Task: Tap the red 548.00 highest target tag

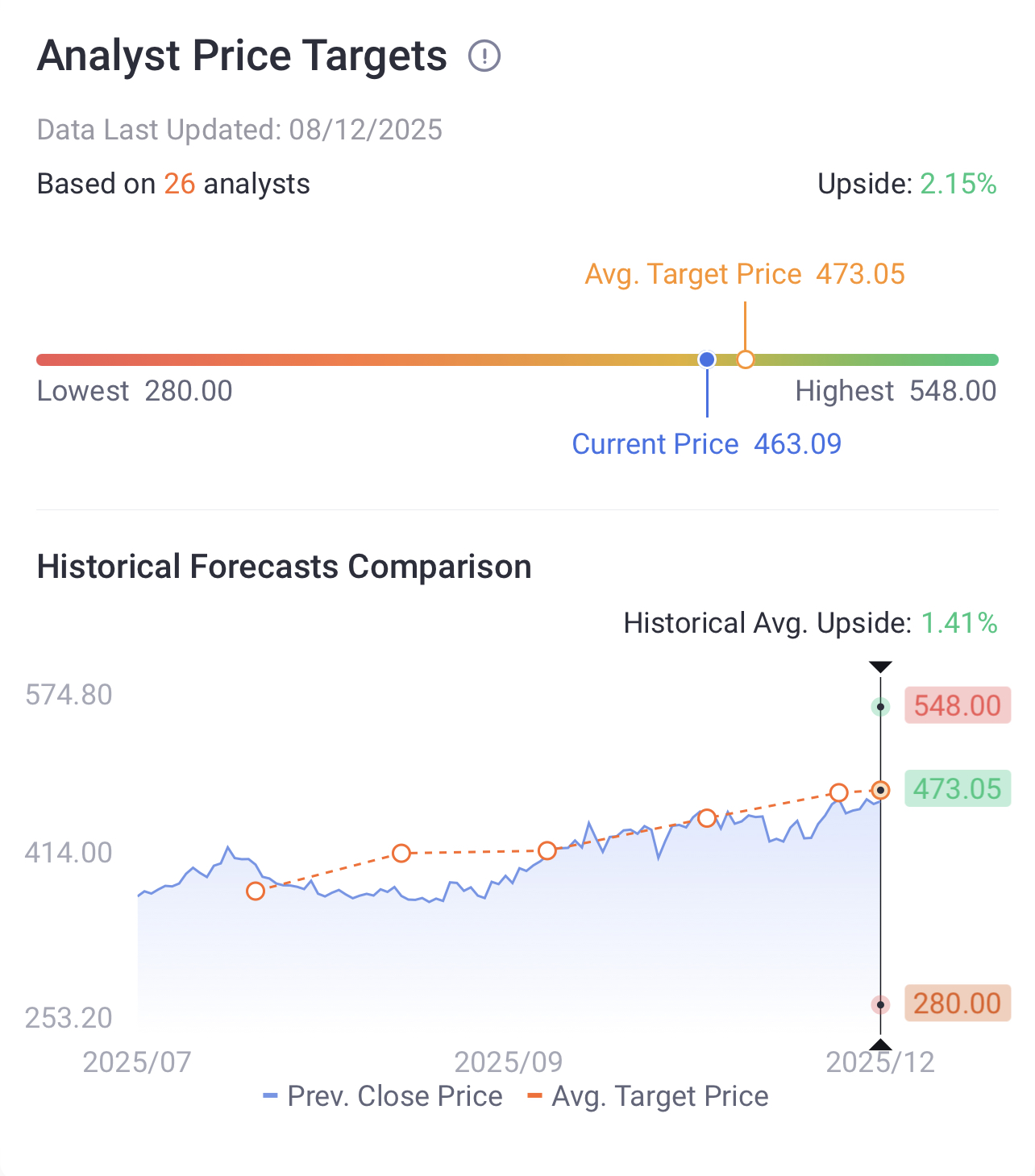Action: click(x=958, y=705)
